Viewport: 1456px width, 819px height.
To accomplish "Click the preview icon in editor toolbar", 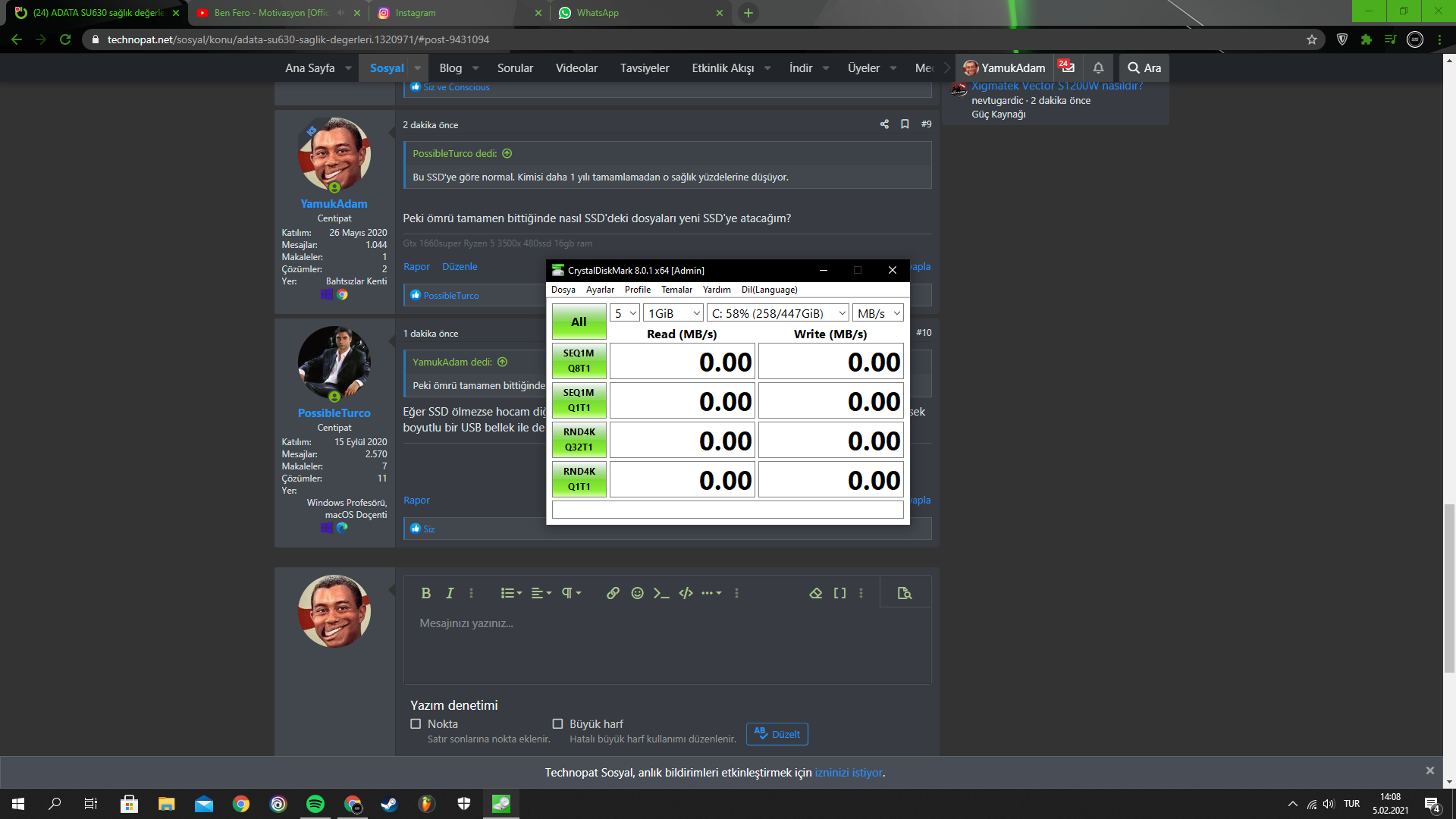I will coord(904,593).
